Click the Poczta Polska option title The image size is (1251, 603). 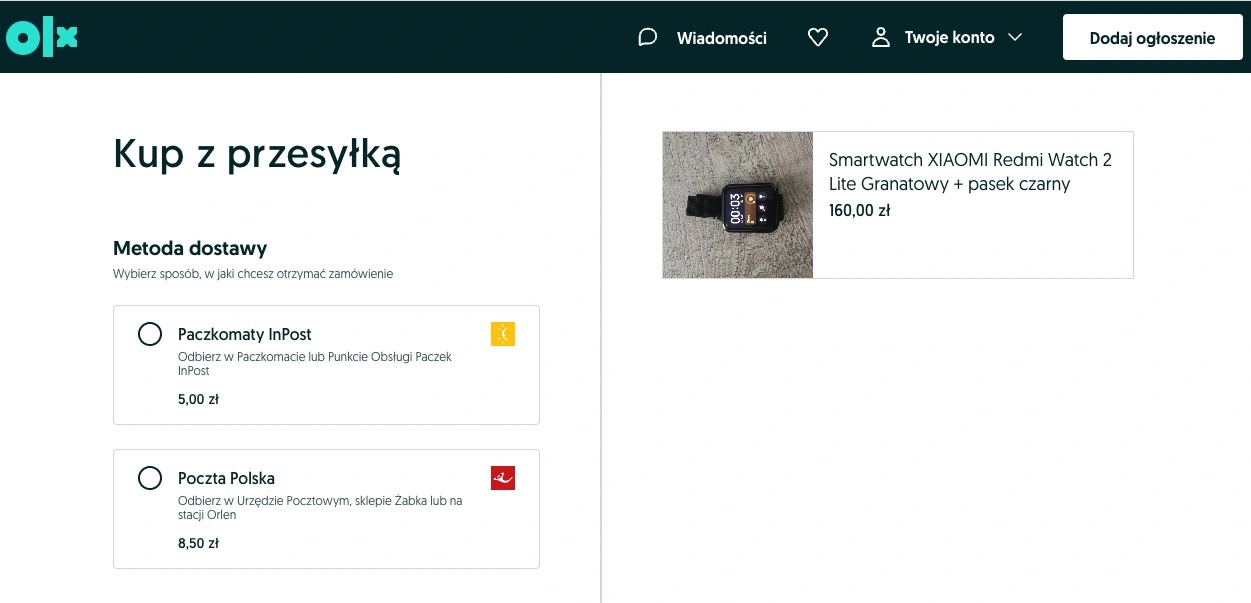coord(226,478)
